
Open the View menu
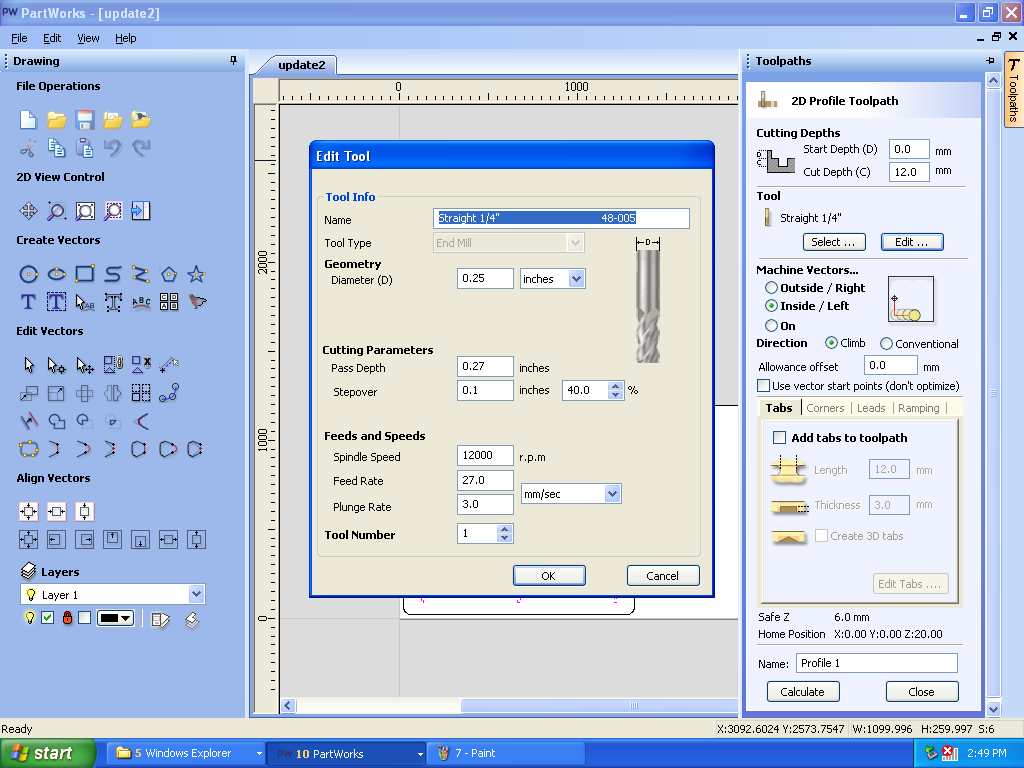tap(88, 38)
